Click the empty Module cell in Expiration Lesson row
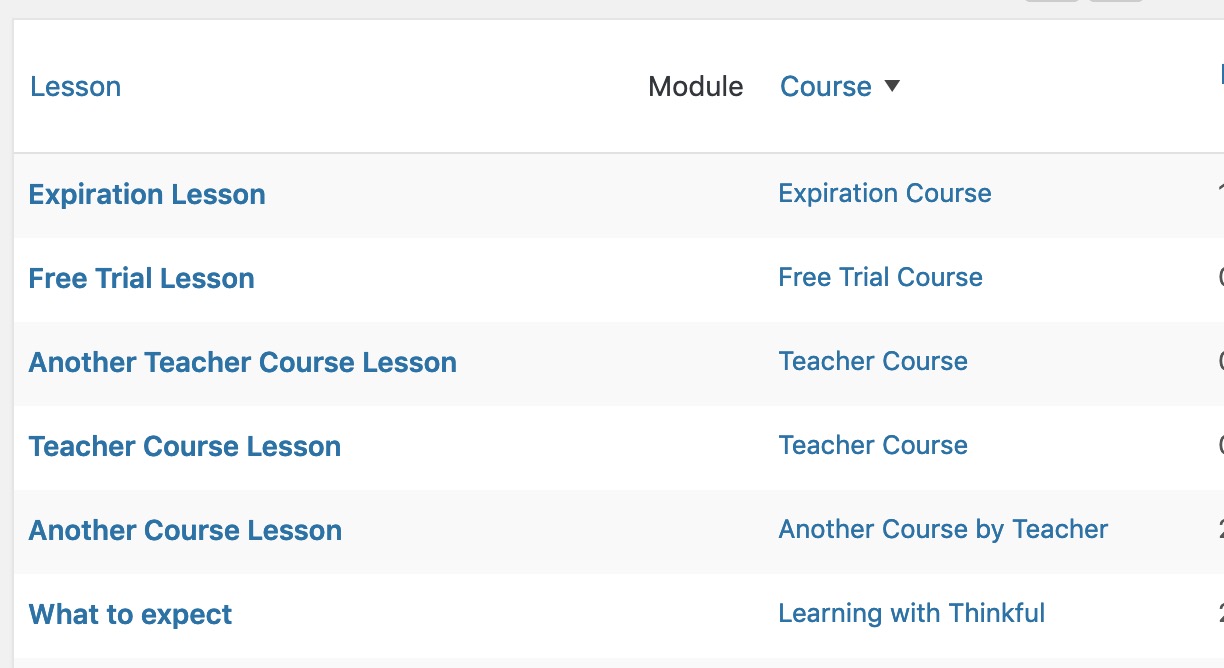Viewport: 1224px width, 668px height. coord(695,194)
